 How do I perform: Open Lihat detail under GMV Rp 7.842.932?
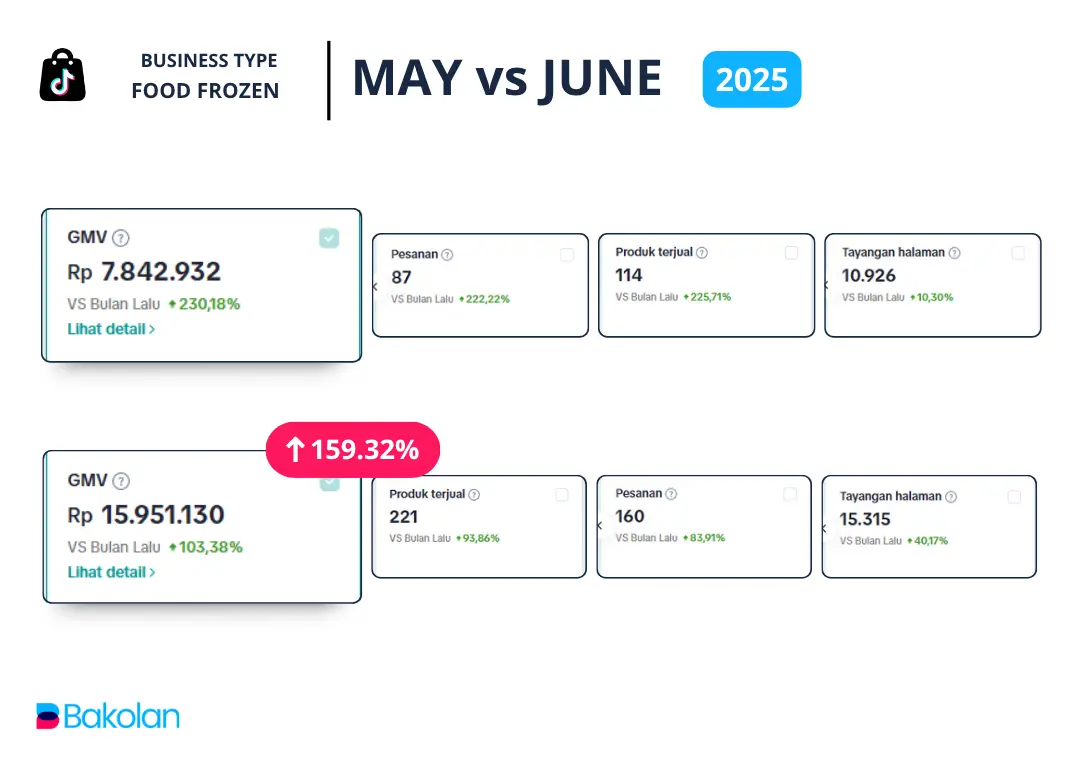111,329
